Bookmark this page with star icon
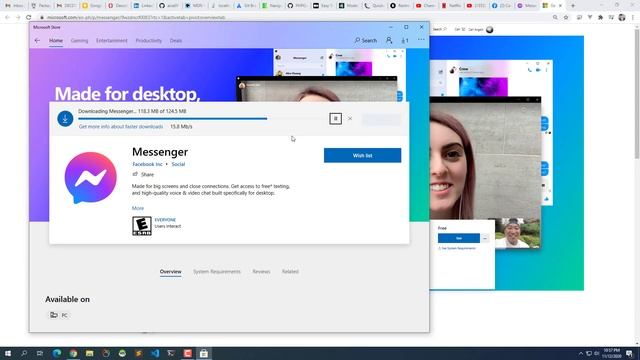The height and width of the screenshot is (360, 640). point(566,17)
